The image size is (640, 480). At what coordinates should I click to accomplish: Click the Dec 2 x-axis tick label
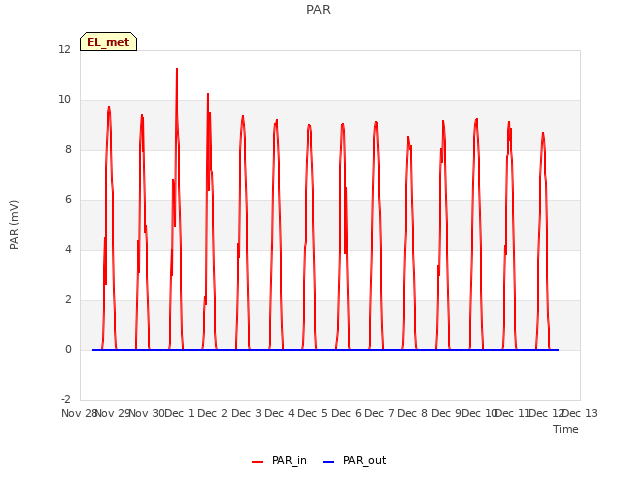click(213, 413)
